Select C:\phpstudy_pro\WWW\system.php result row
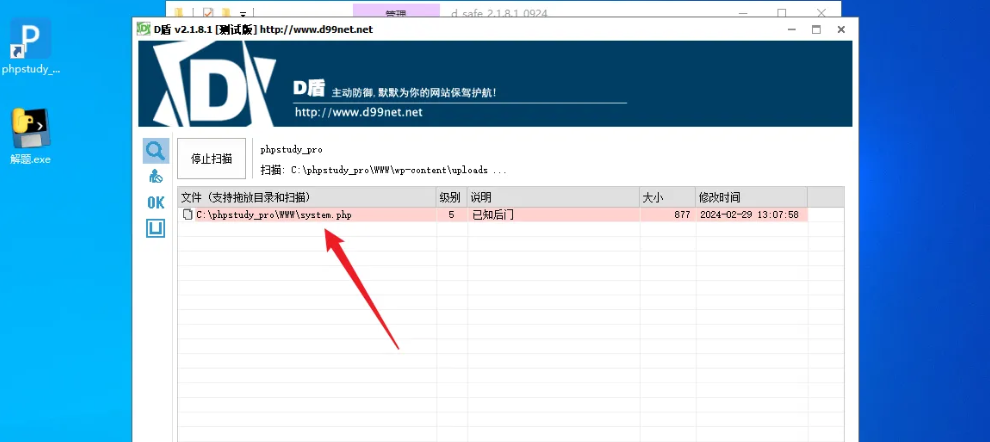The height and width of the screenshot is (442, 990). 492,215
